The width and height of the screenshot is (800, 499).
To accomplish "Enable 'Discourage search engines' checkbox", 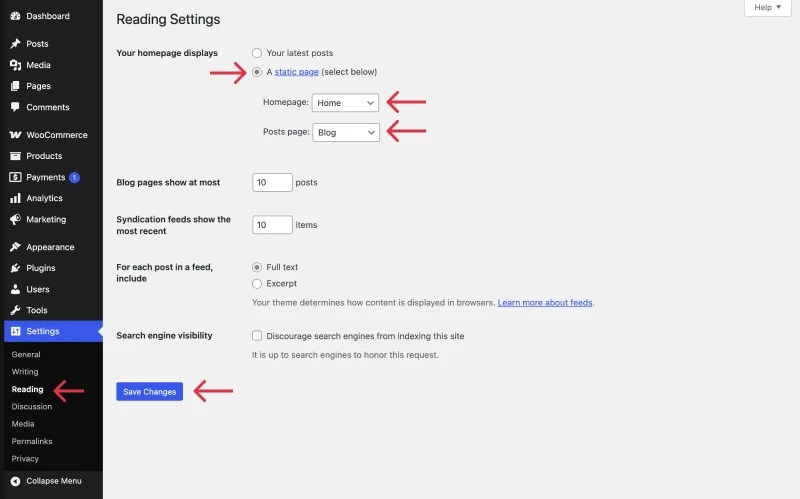I will (258, 336).
